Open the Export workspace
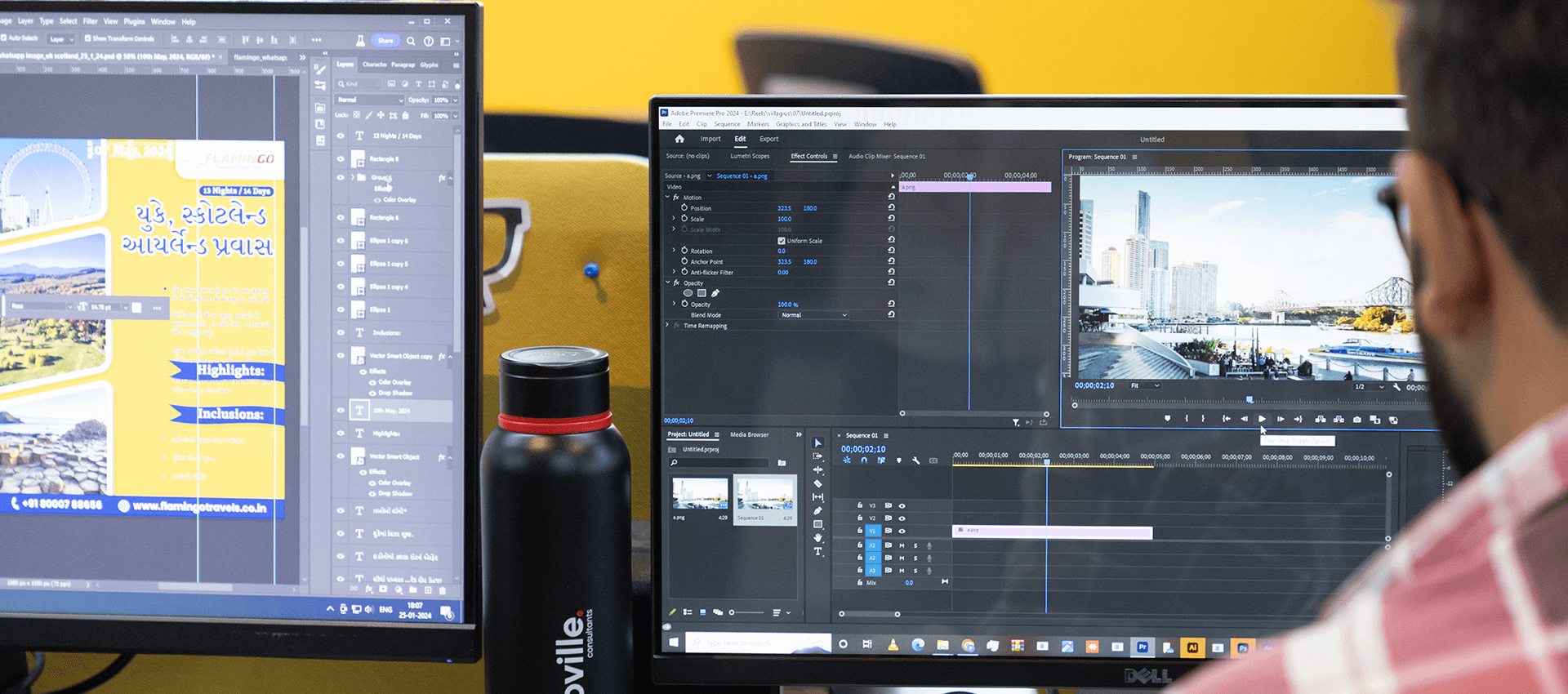The height and width of the screenshot is (694, 1568). tap(769, 139)
